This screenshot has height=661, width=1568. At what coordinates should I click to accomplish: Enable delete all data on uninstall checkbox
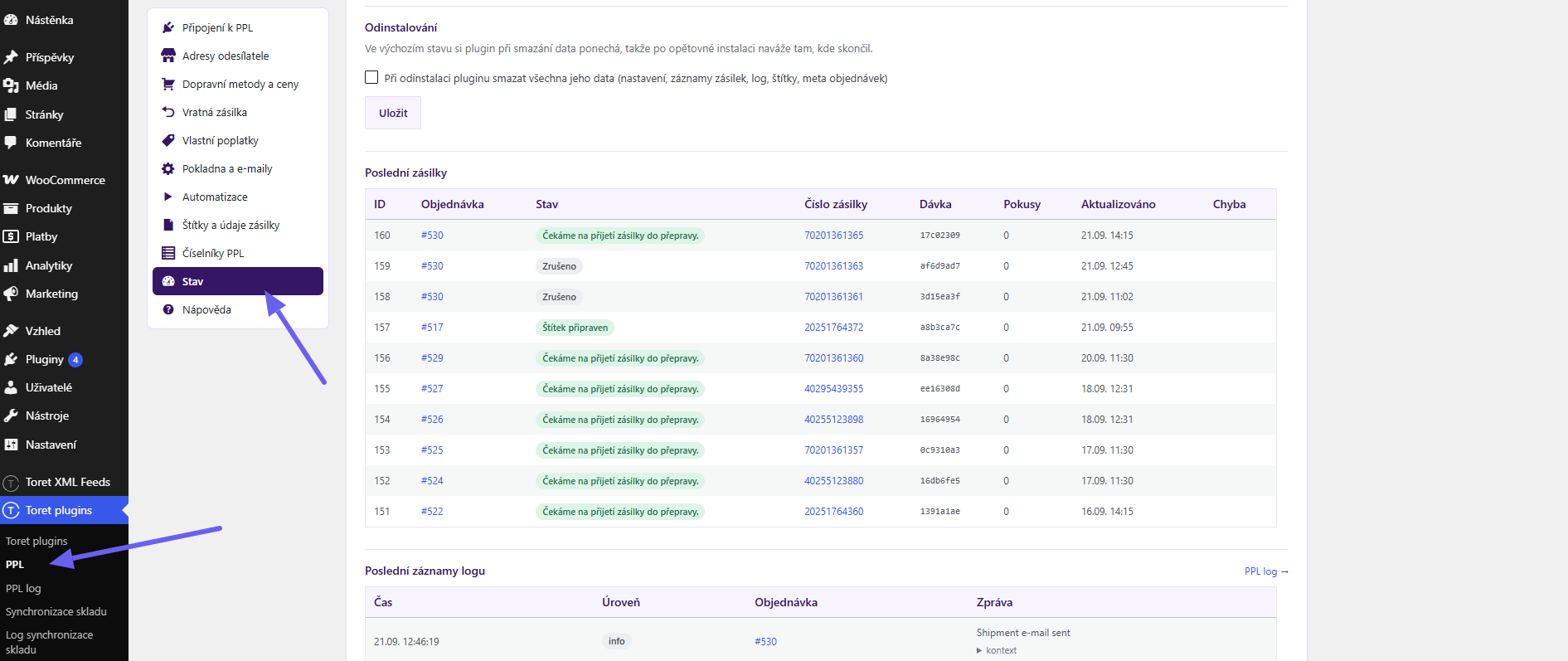point(371,77)
